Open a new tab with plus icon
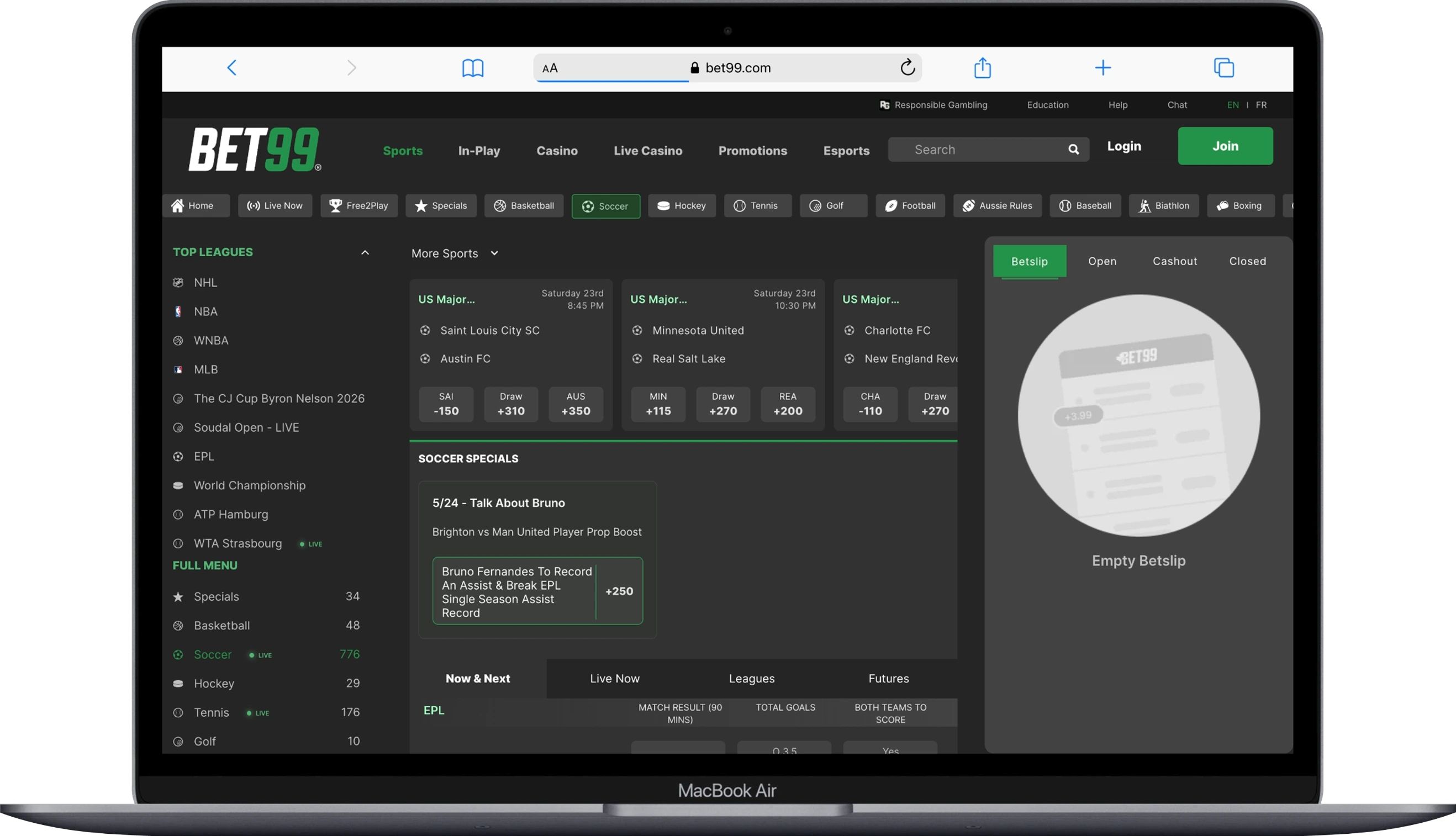Screen dimensions: 1456x836 coord(1102,68)
